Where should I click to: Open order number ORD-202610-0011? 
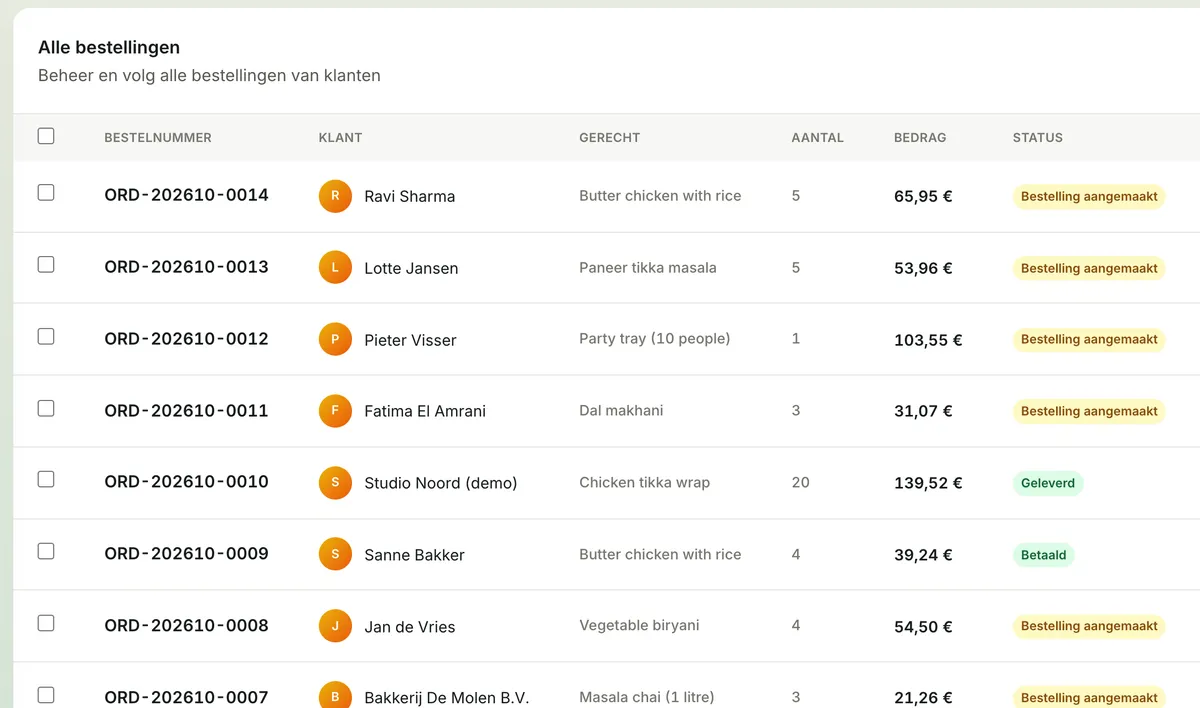coord(186,410)
